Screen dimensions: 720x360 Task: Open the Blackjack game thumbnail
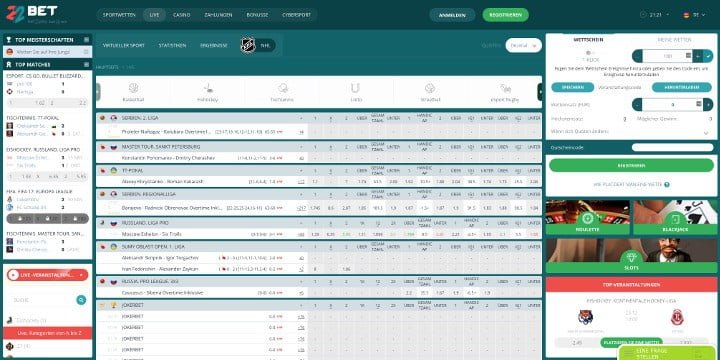[675, 217]
